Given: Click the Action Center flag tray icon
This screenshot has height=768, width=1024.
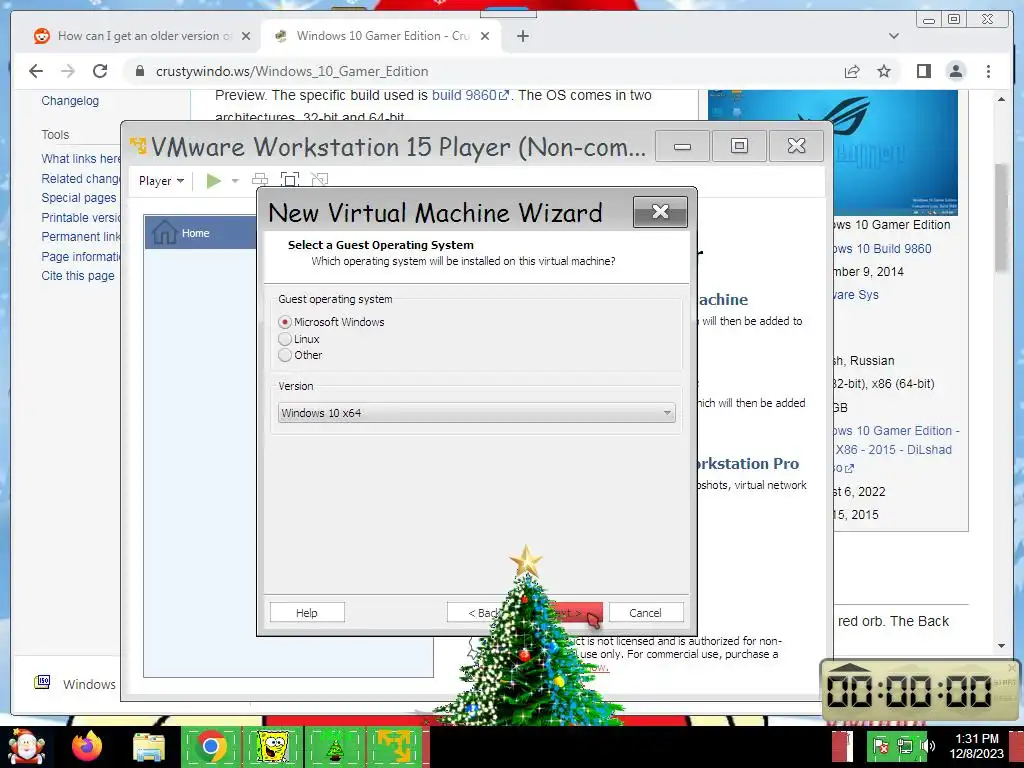Looking at the screenshot, I should (880, 746).
